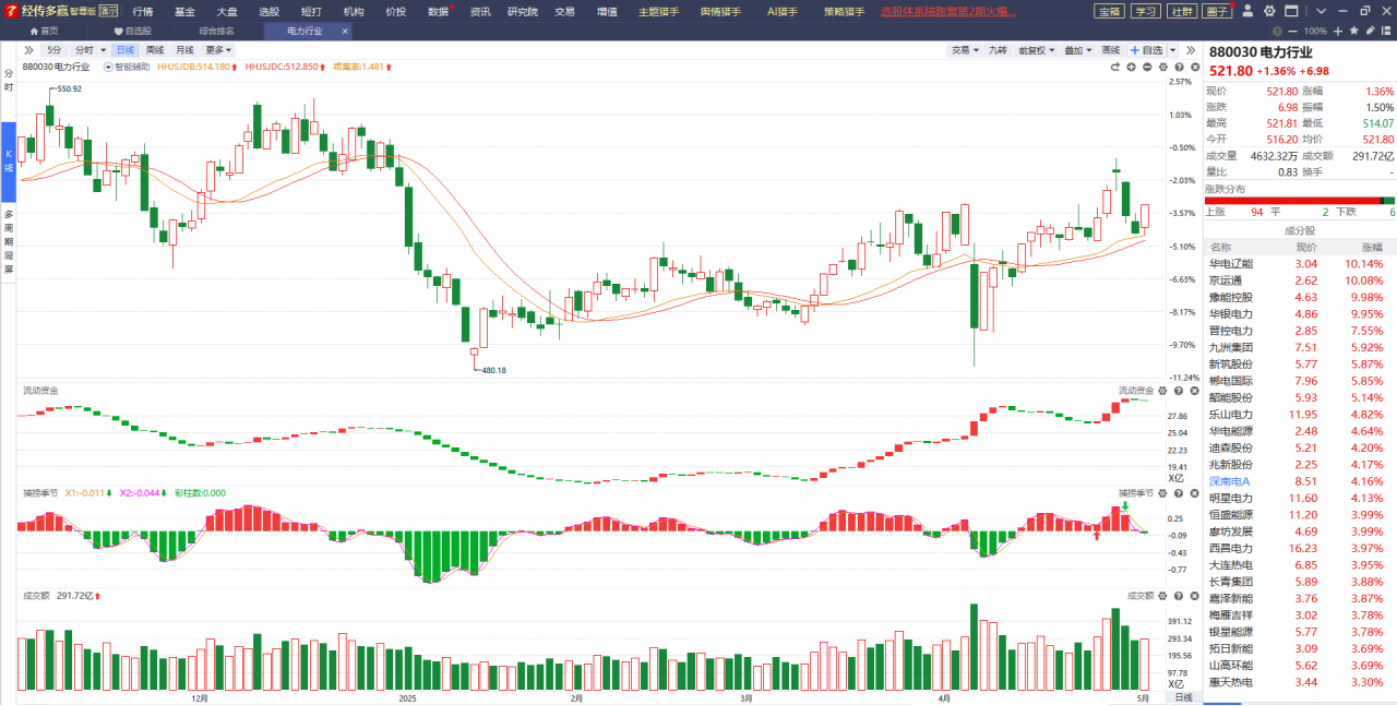
Task: Open the 行情 menu
Action: click(x=143, y=11)
